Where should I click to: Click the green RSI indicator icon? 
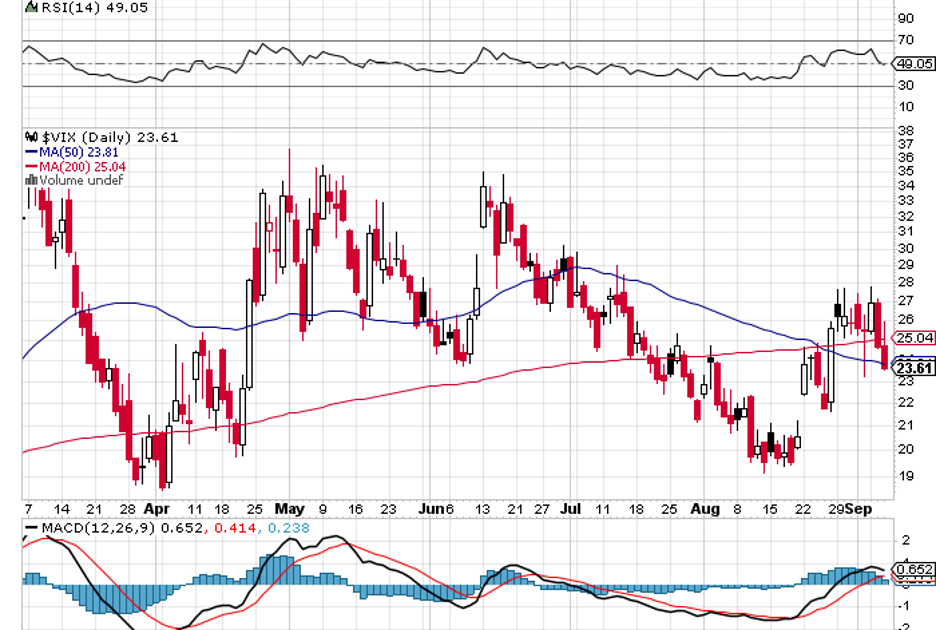tap(29, 7)
